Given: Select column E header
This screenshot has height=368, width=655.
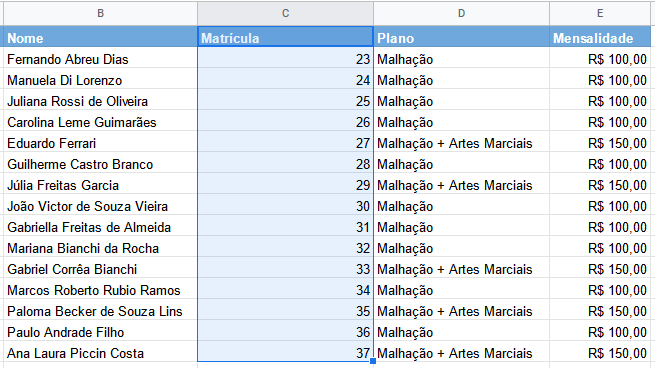Looking at the screenshot, I should pyautogui.click(x=600, y=13).
